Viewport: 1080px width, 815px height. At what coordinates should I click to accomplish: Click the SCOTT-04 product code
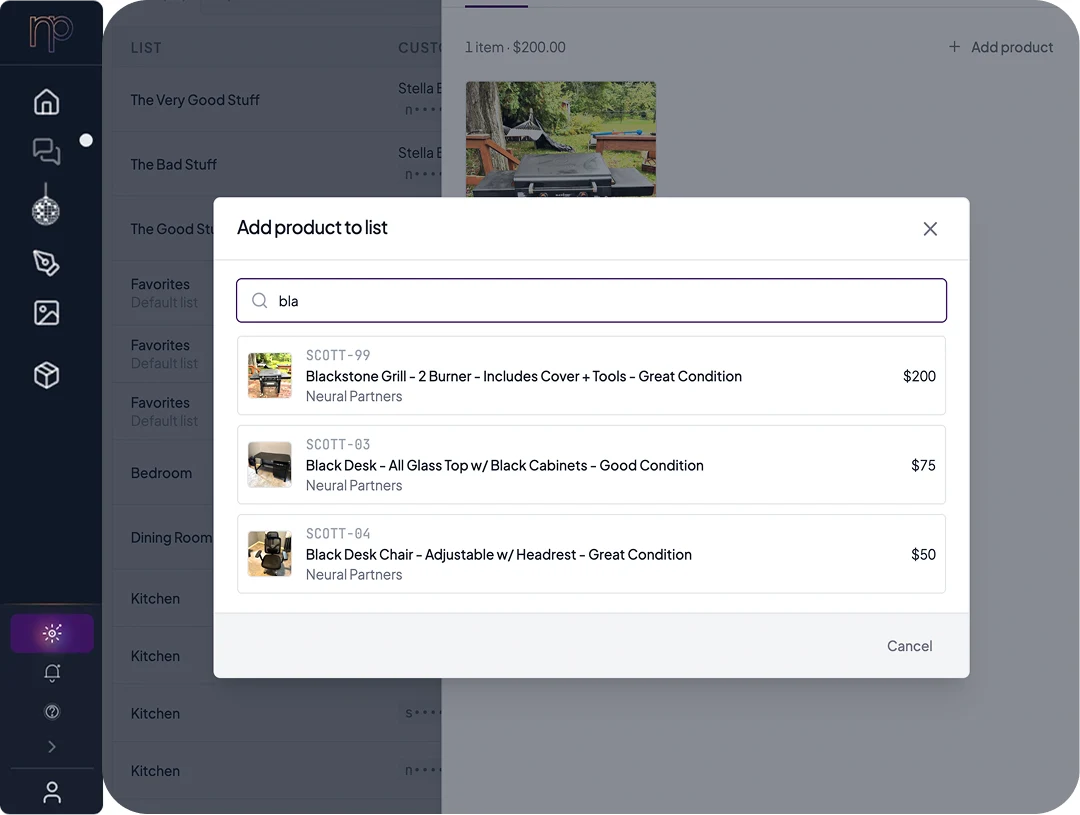(338, 534)
